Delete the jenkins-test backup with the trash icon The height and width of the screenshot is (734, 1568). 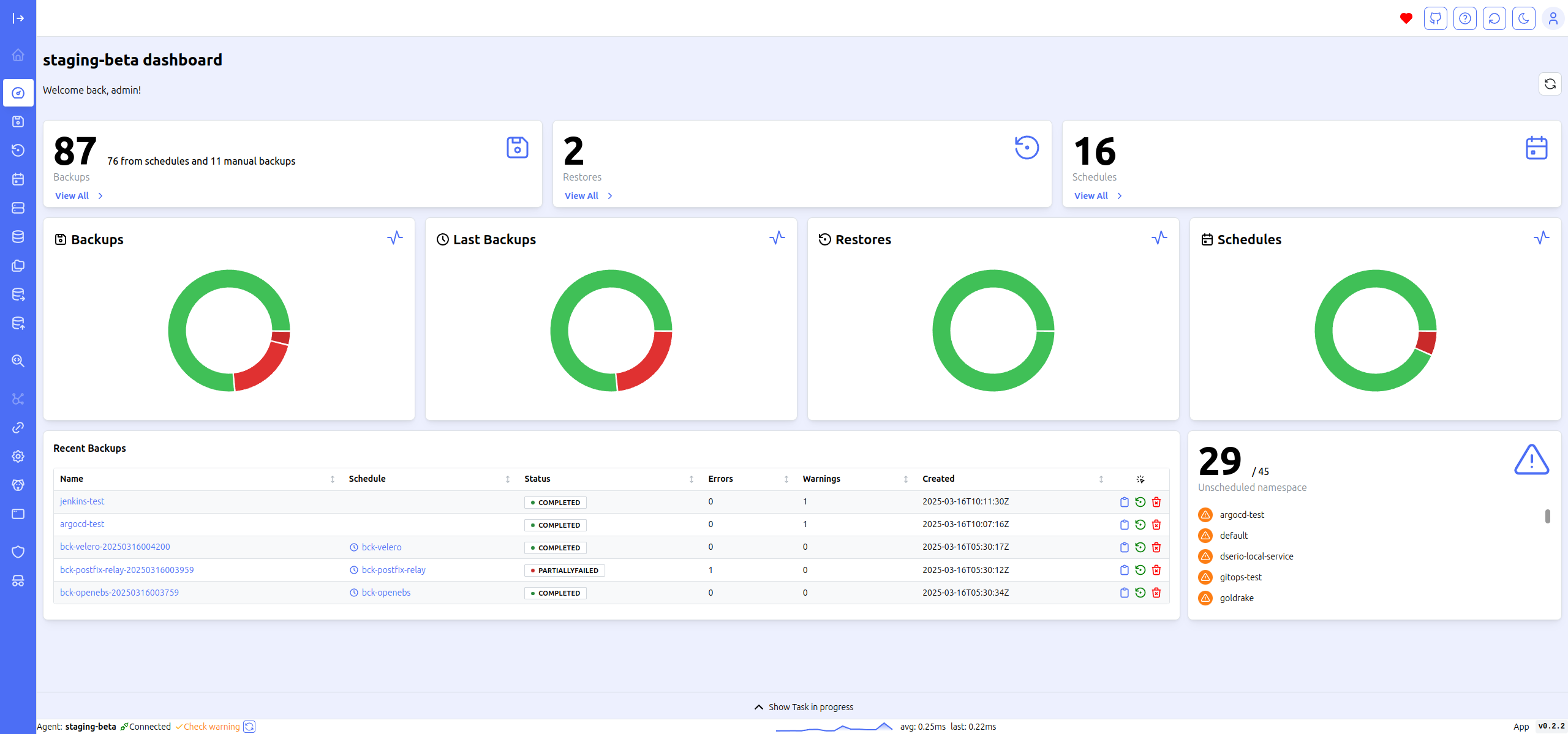tap(1156, 502)
